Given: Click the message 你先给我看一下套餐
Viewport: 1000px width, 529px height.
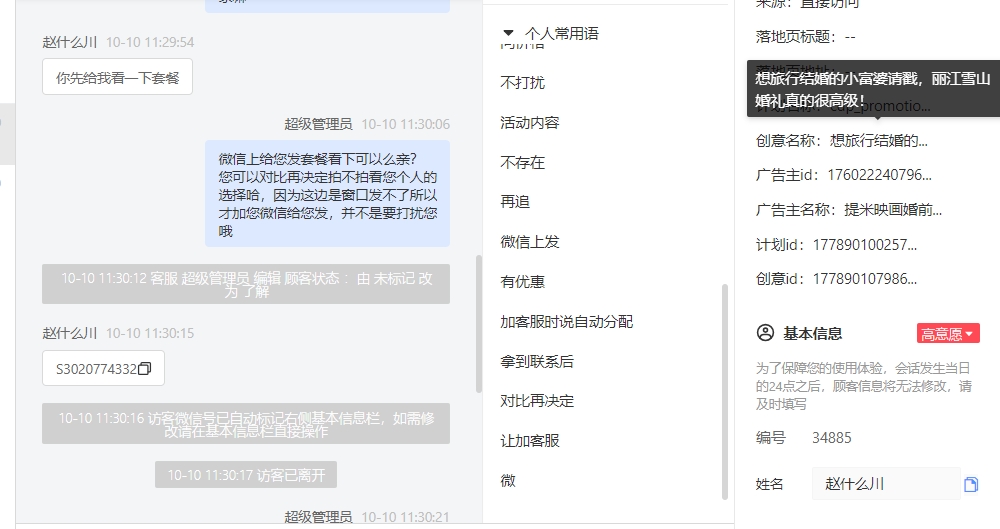Looking at the screenshot, I should pyautogui.click(x=117, y=77).
